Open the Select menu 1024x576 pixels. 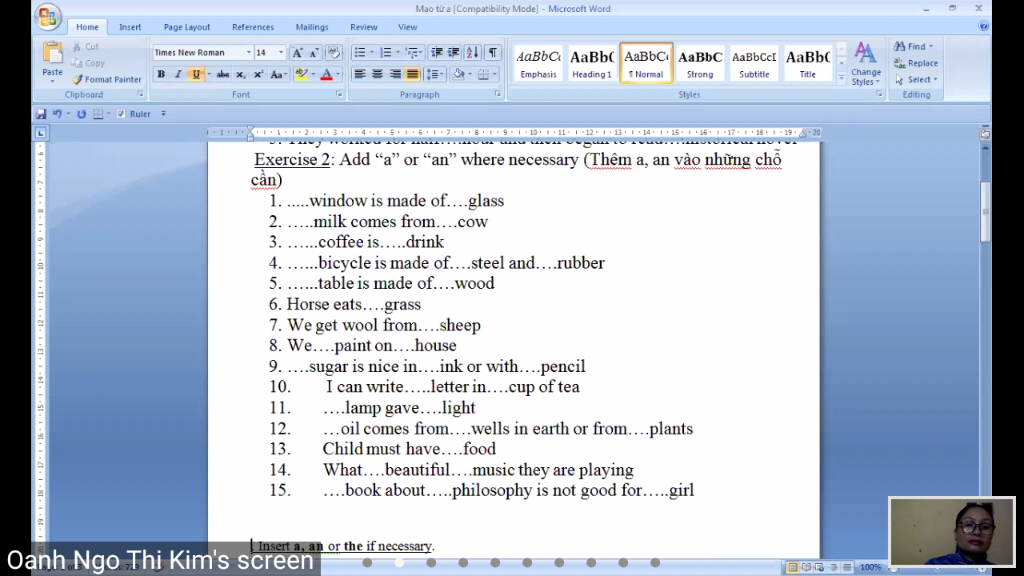(x=916, y=79)
